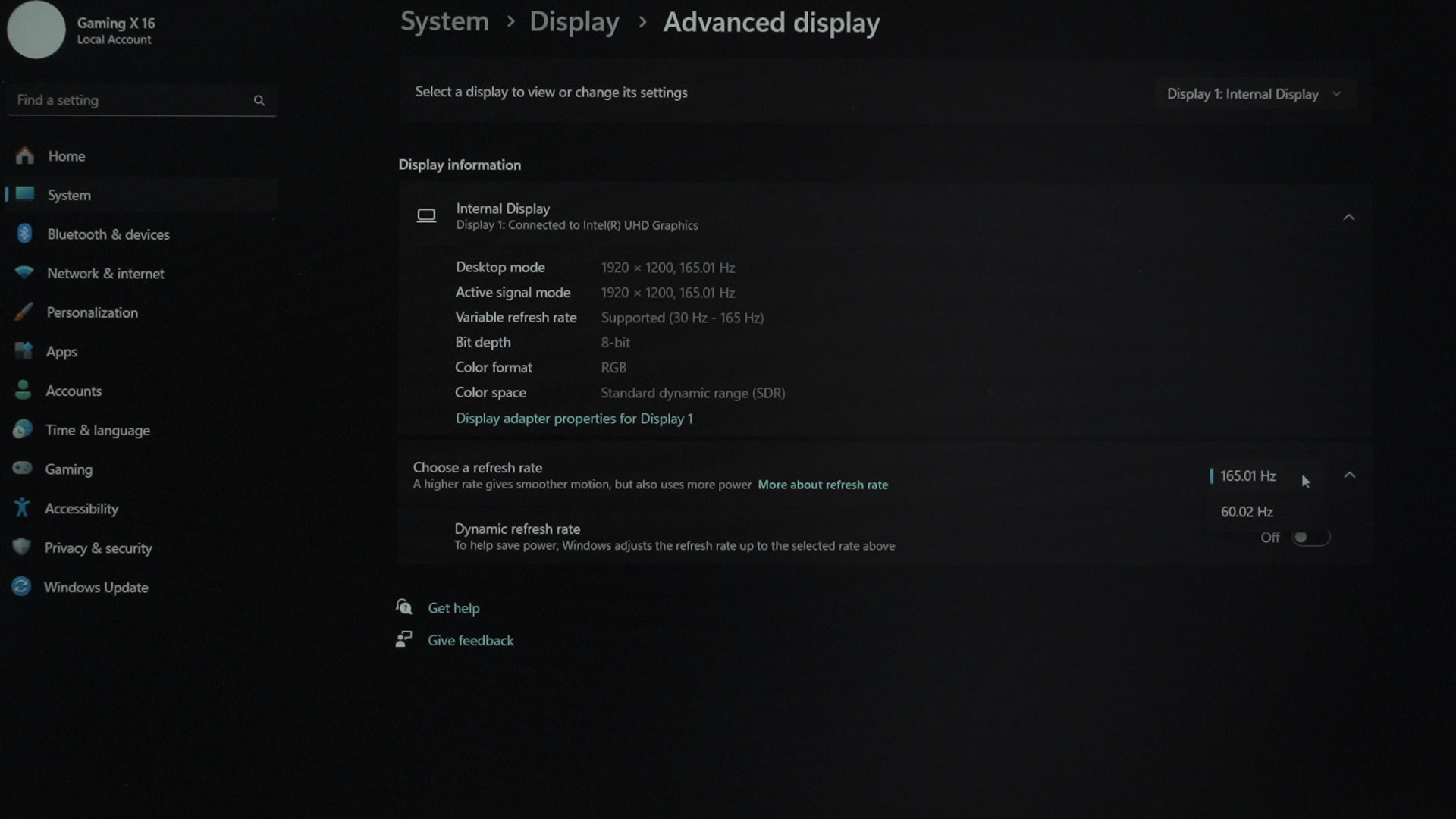
Task: Click the Accessibility figure icon
Action: click(x=22, y=507)
